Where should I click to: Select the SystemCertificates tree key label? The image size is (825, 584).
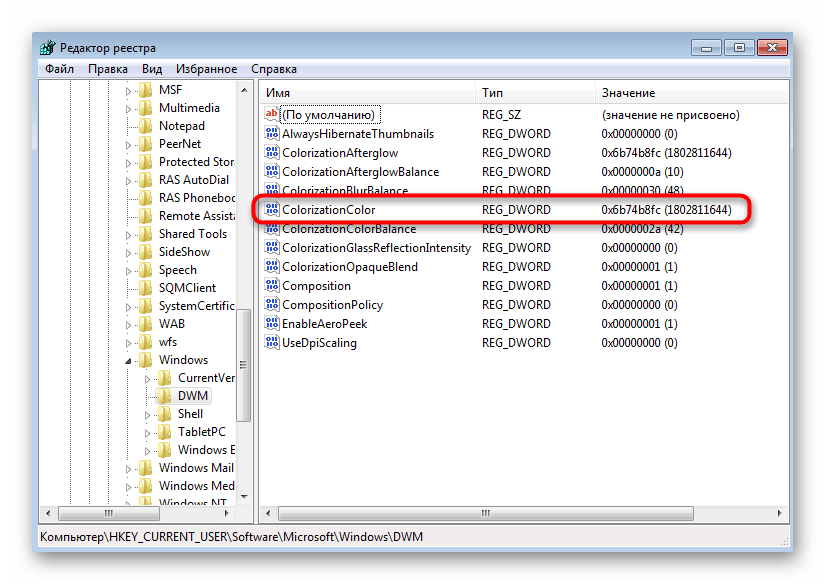(x=196, y=306)
